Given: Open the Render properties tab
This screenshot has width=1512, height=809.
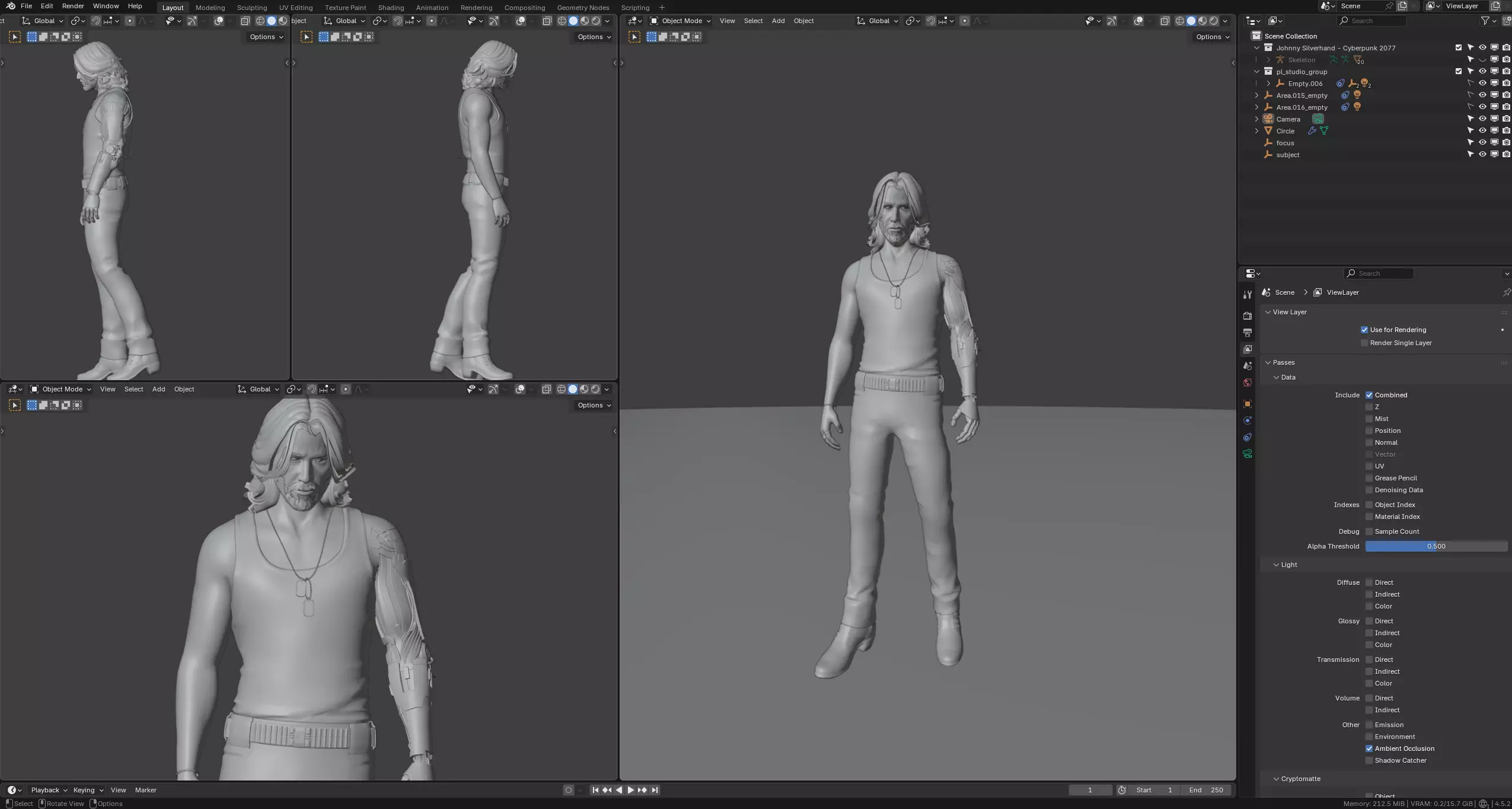Looking at the screenshot, I should [1248, 316].
